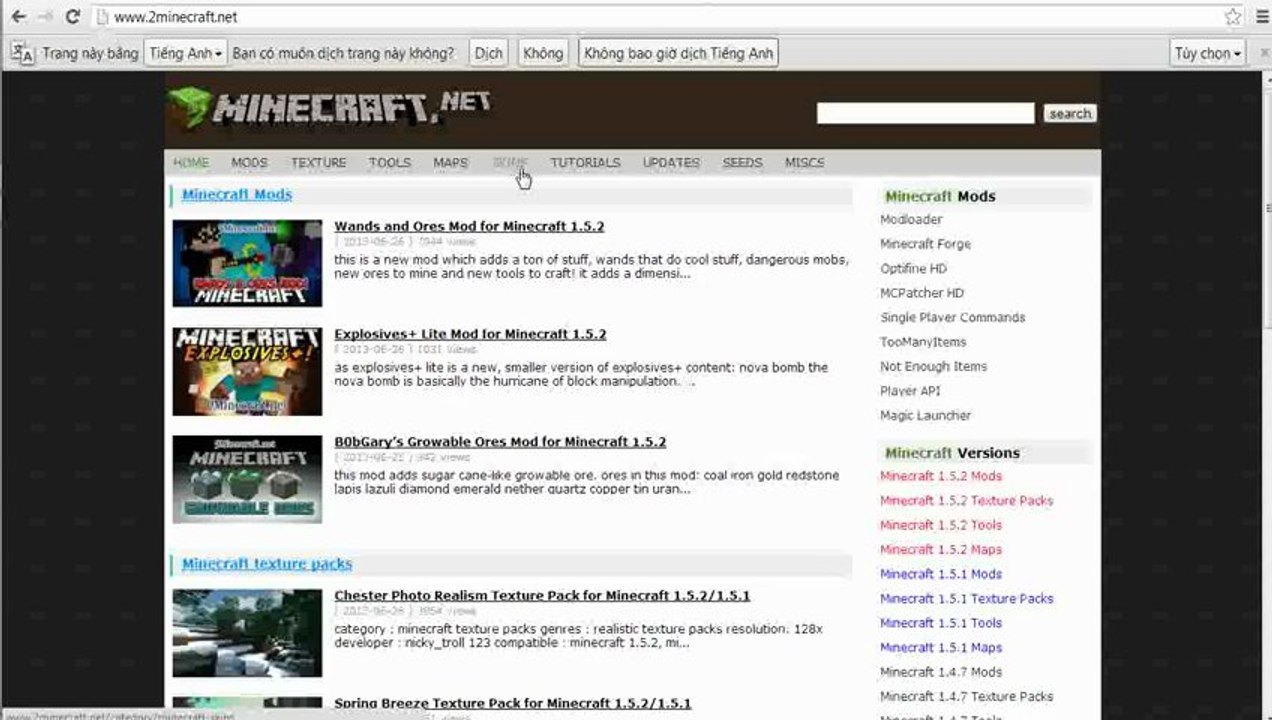This screenshot has height=720, width=1272.
Task: Open the MODS navigation tab
Action: [249, 162]
